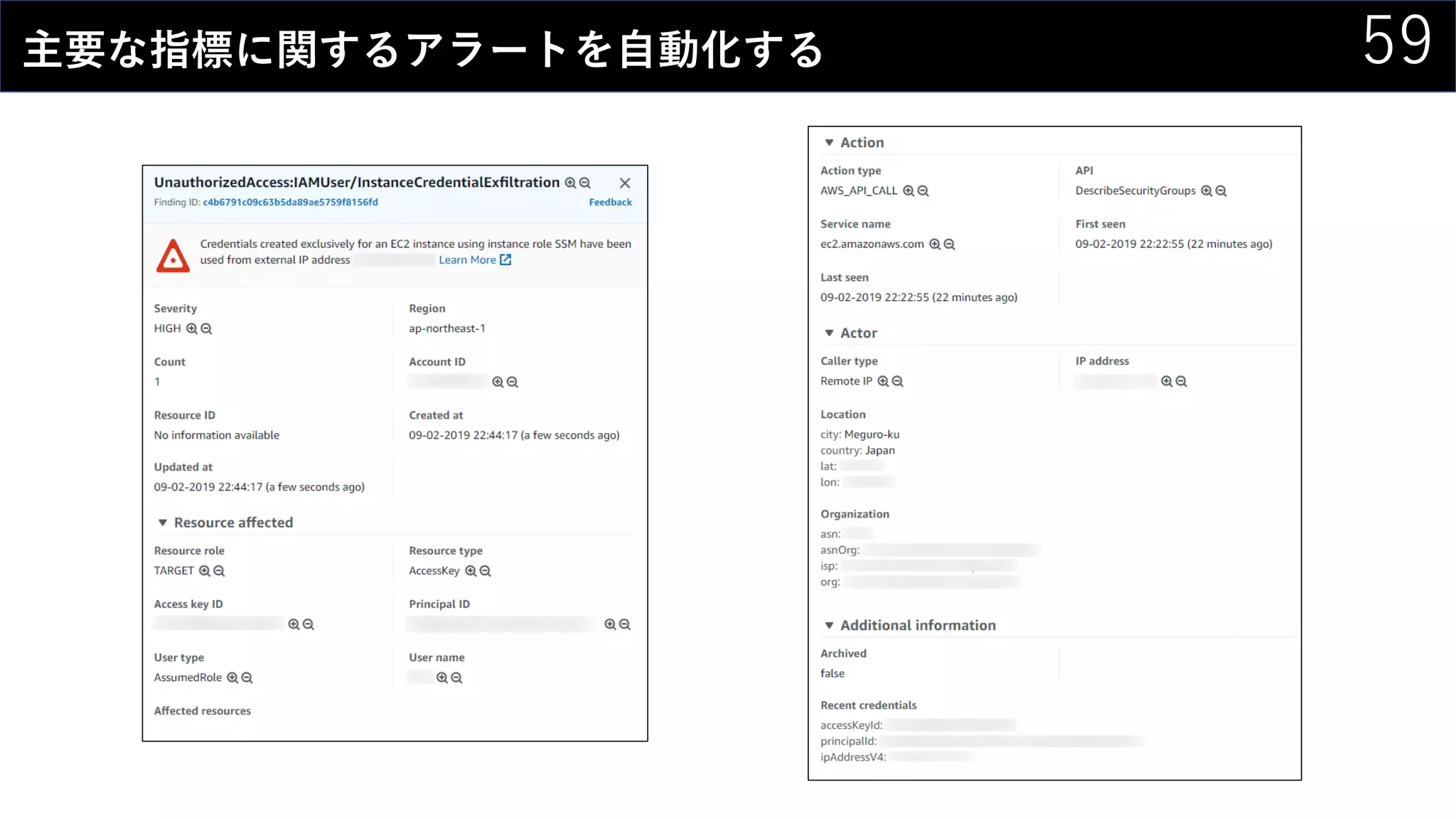Include filter on Remote IP caller type

(883, 381)
